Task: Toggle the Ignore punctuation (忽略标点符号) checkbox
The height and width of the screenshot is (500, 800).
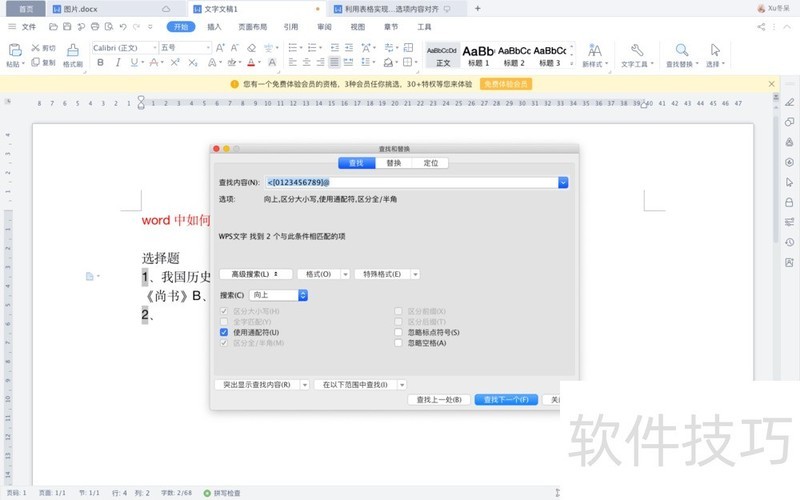Action: tap(398, 332)
